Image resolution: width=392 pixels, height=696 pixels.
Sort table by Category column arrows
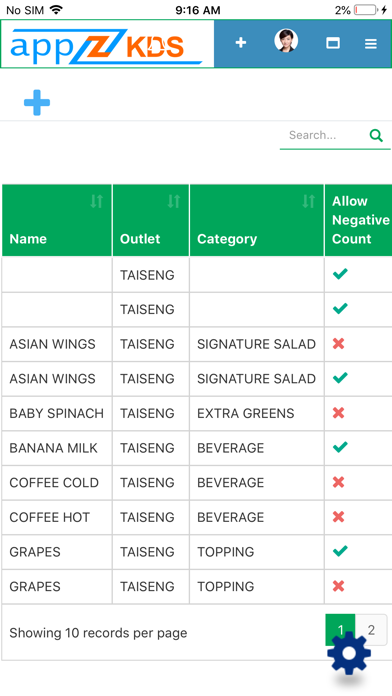309,202
